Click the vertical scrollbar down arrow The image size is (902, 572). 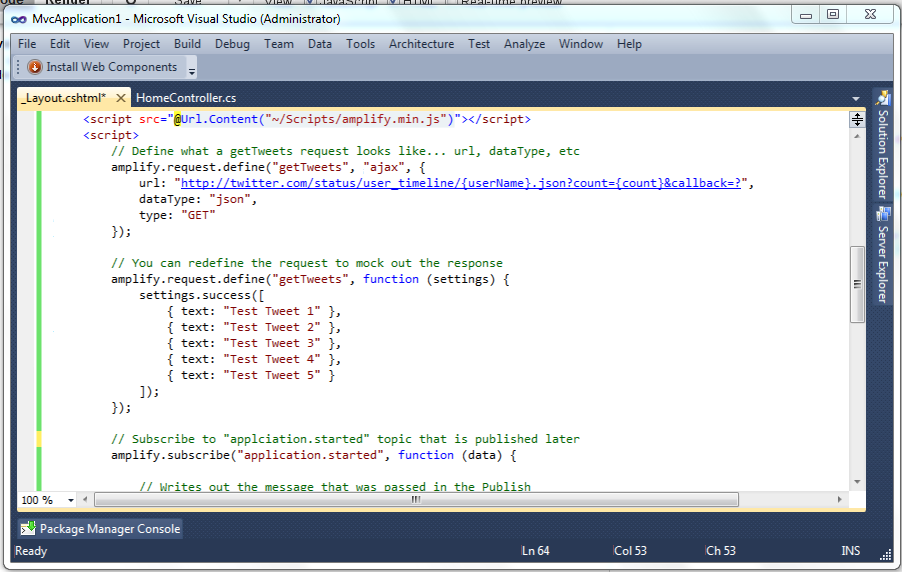[857, 482]
